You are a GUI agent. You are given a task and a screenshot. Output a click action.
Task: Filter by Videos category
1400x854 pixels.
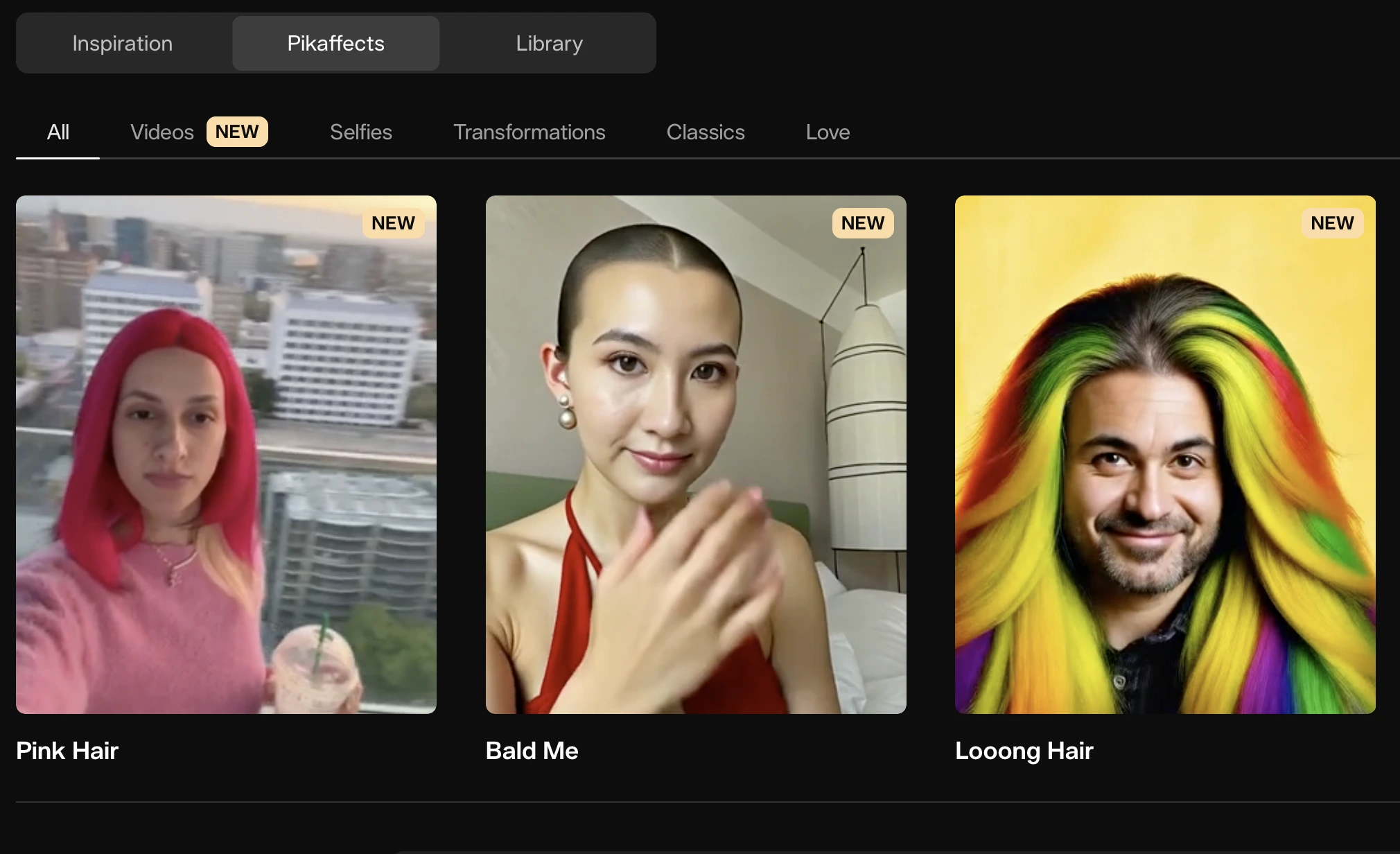click(162, 132)
